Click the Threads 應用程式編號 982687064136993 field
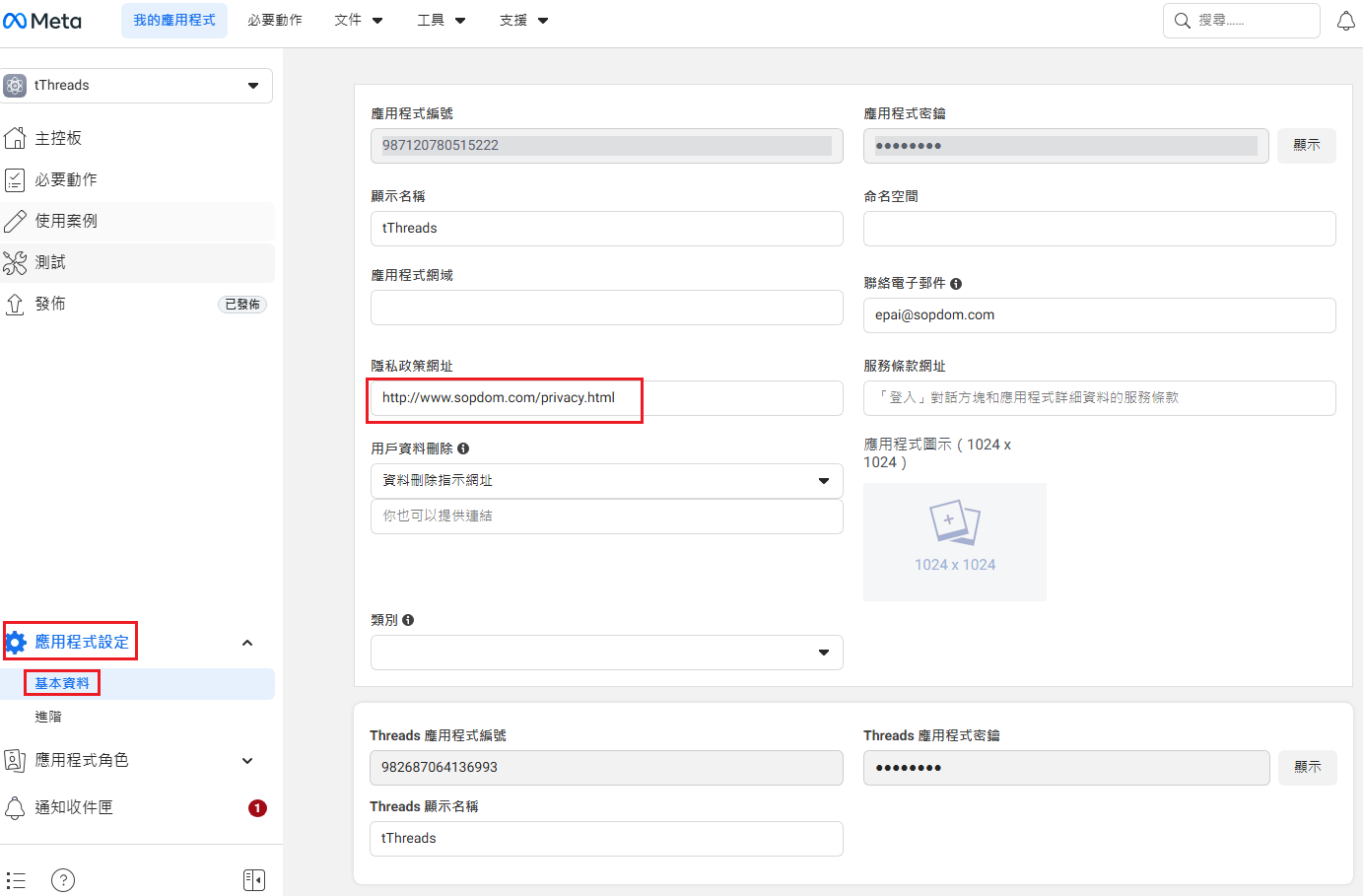Image resolution: width=1363 pixels, height=896 pixels. [x=606, y=768]
